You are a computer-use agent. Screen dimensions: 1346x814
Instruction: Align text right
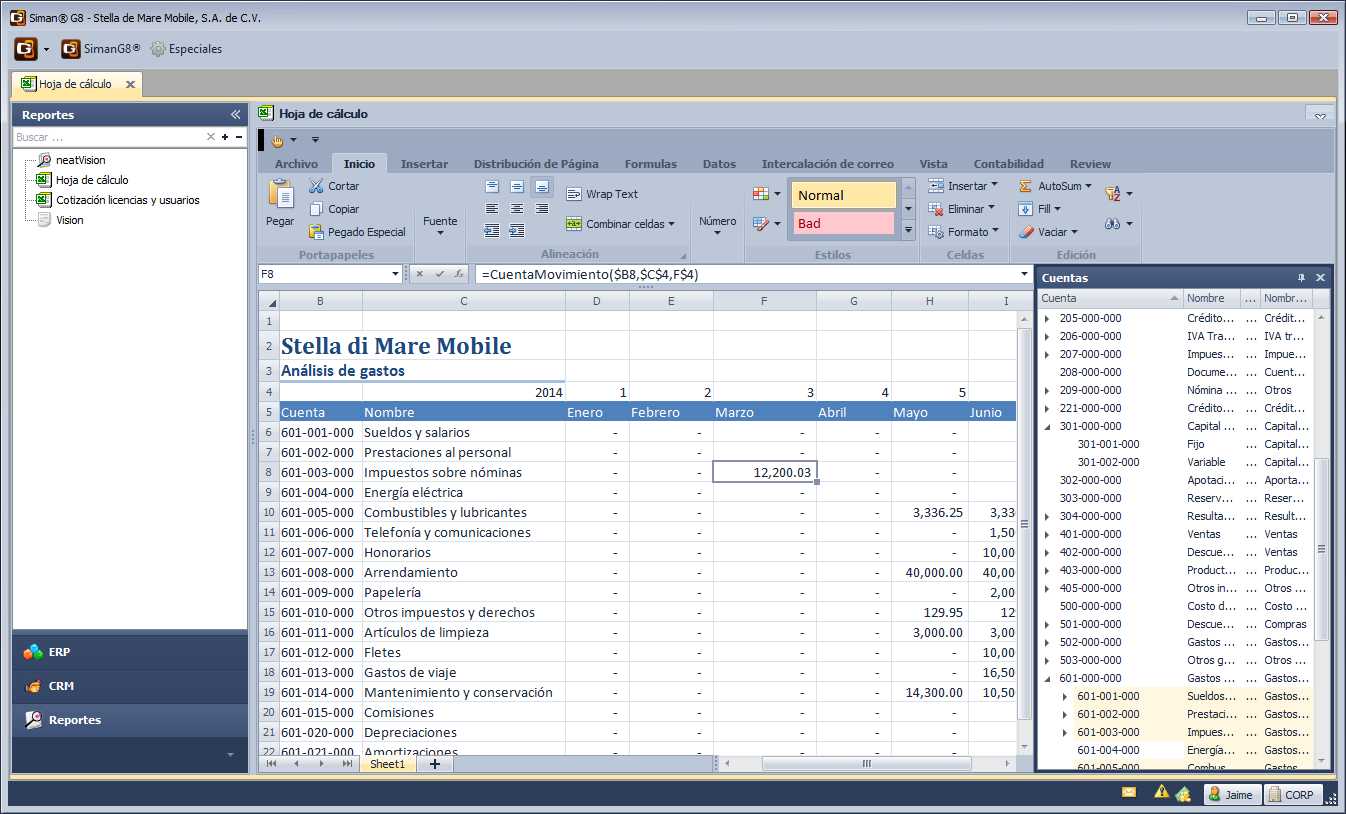click(542, 208)
